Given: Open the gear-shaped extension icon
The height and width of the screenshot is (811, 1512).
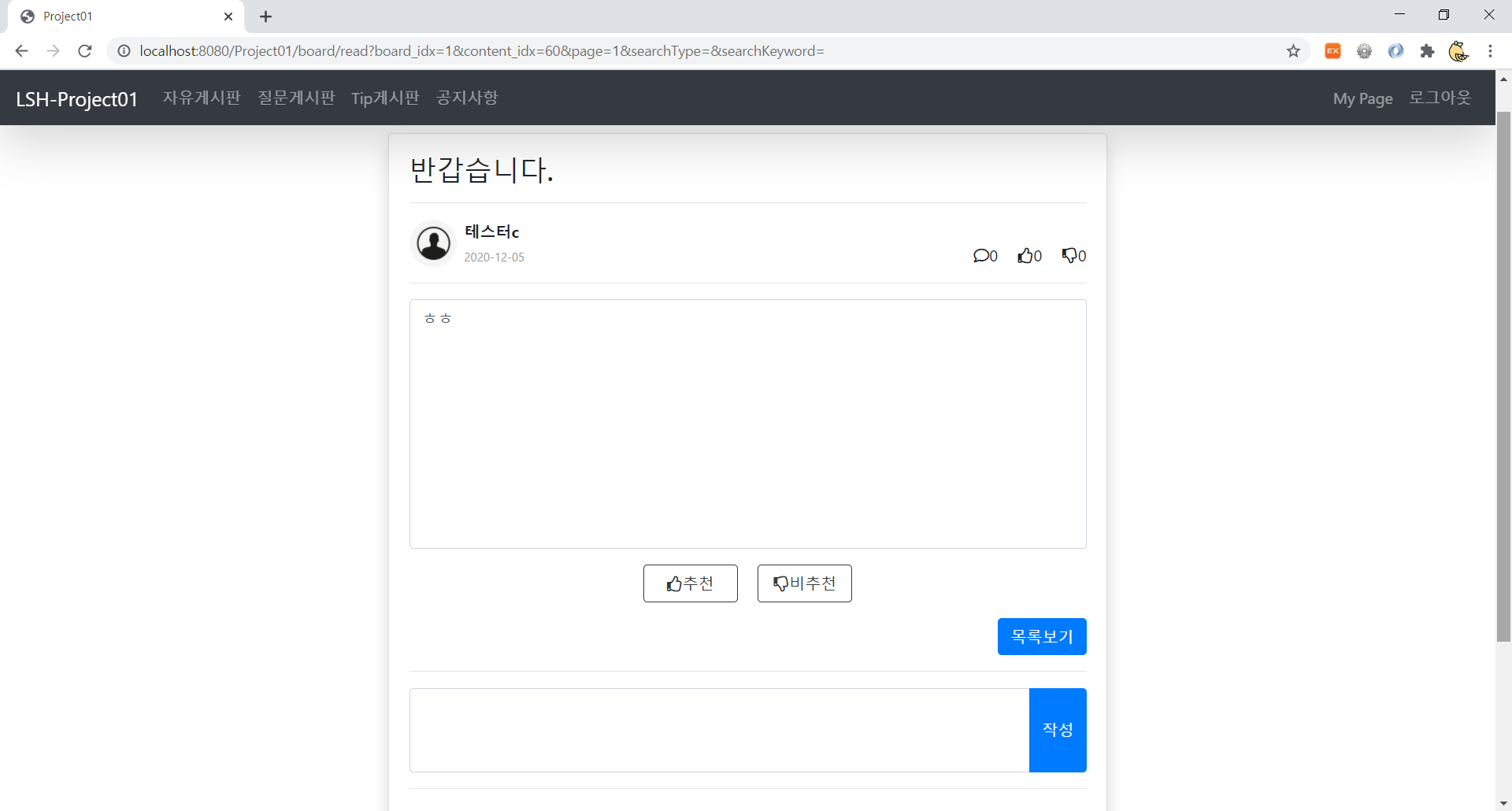Looking at the screenshot, I should 1364,51.
